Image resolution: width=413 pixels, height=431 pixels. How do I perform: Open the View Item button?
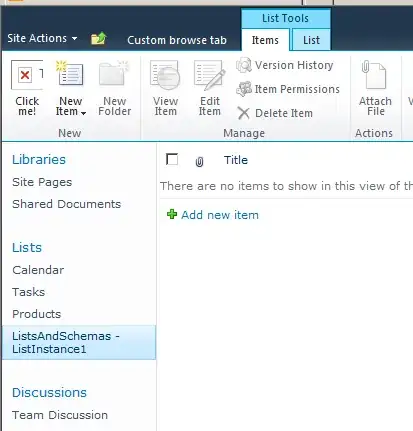(x=165, y=88)
